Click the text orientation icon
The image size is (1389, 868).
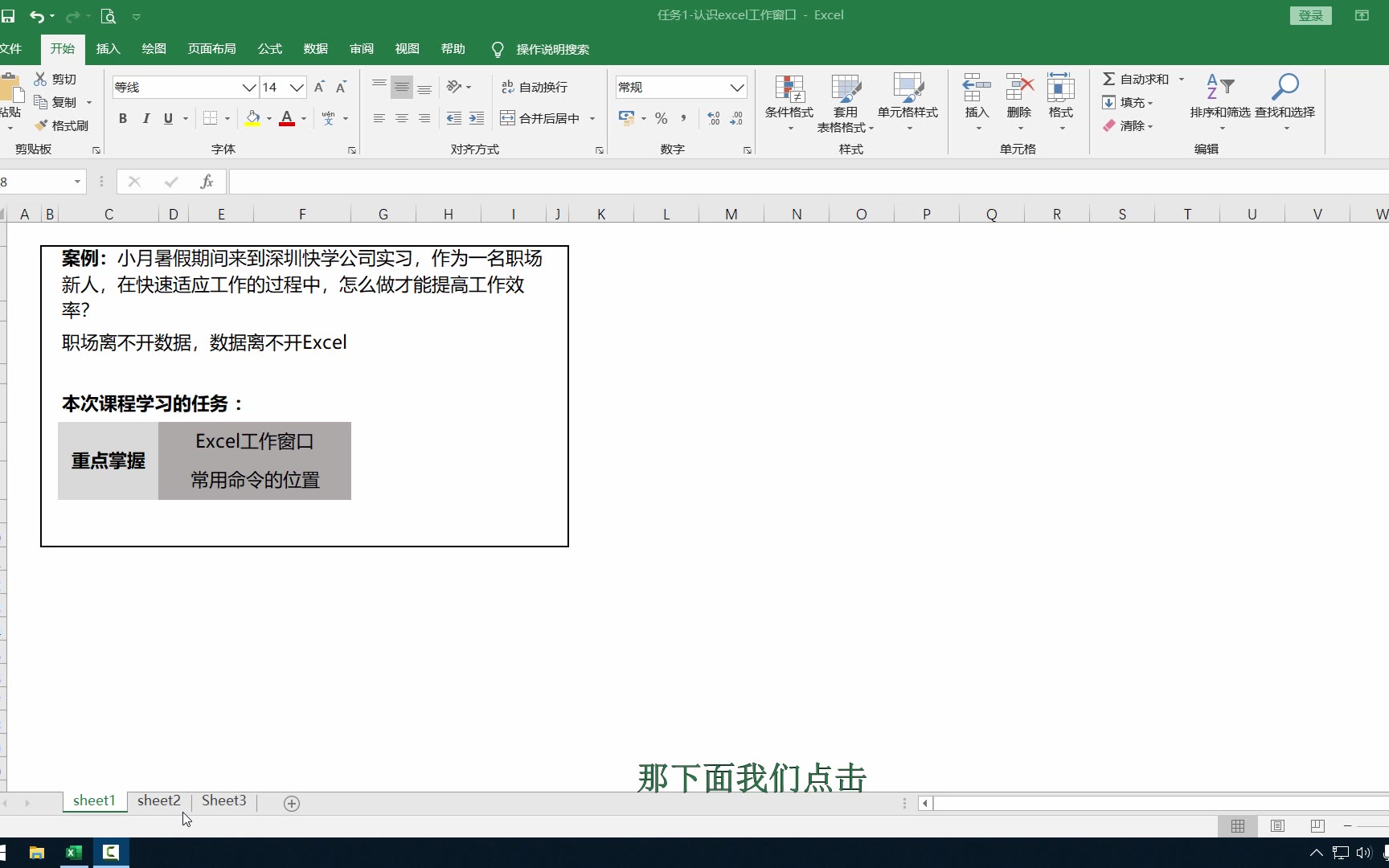454,87
